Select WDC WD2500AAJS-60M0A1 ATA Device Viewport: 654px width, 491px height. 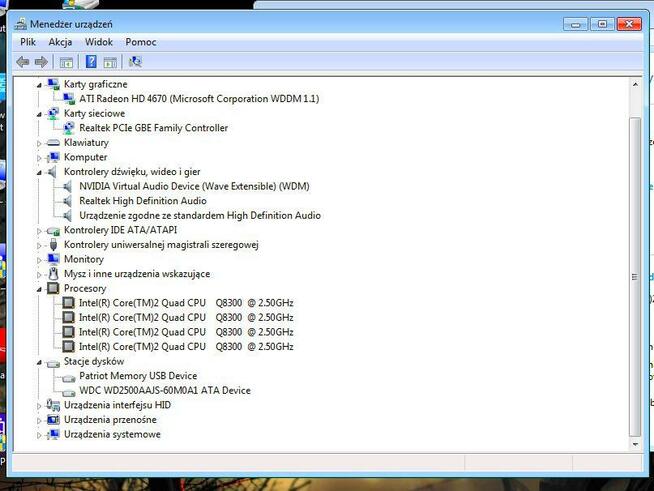(x=165, y=390)
